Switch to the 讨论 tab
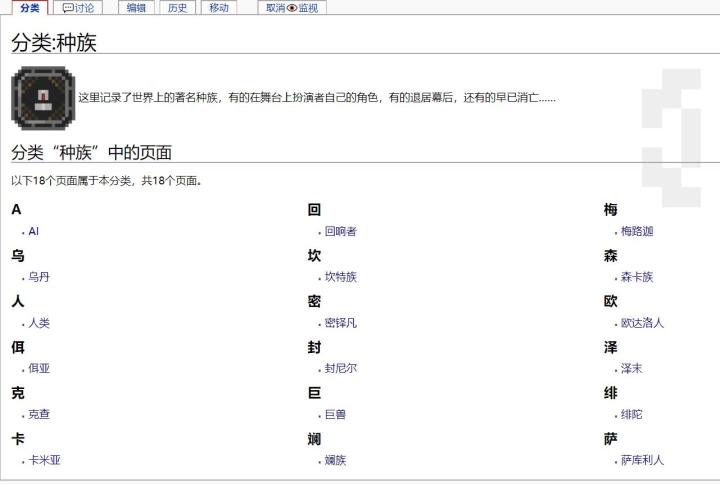Image resolution: width=720 pixels, height=484 pixels. tap(78, 8)
